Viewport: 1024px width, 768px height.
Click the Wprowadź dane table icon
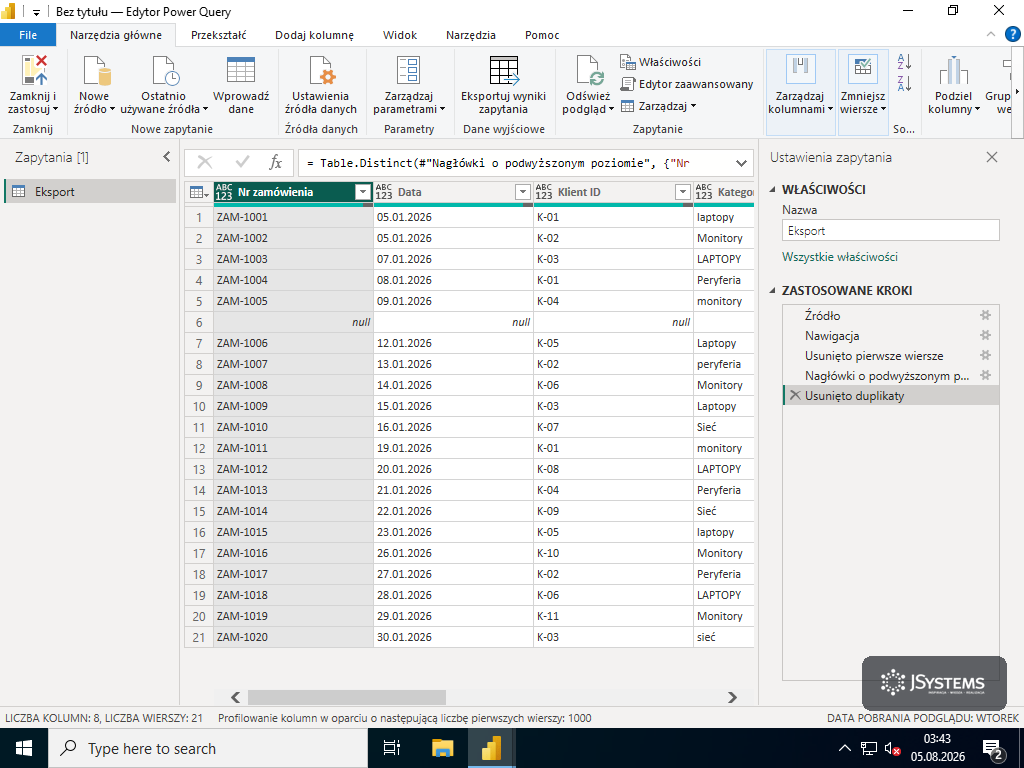(240, 70)
